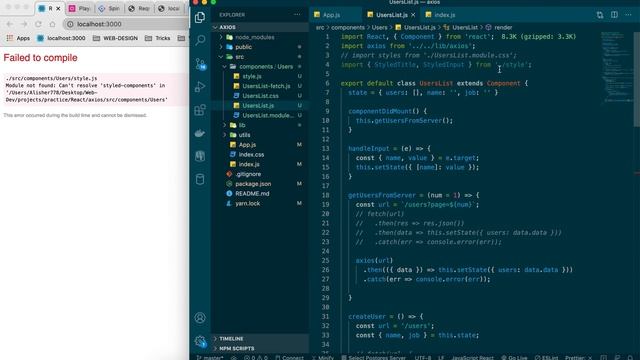Viewport: 640px width, 360px height.
Task: Expand the lib folder
Action: pyautogui.click(x=260, y=125)
